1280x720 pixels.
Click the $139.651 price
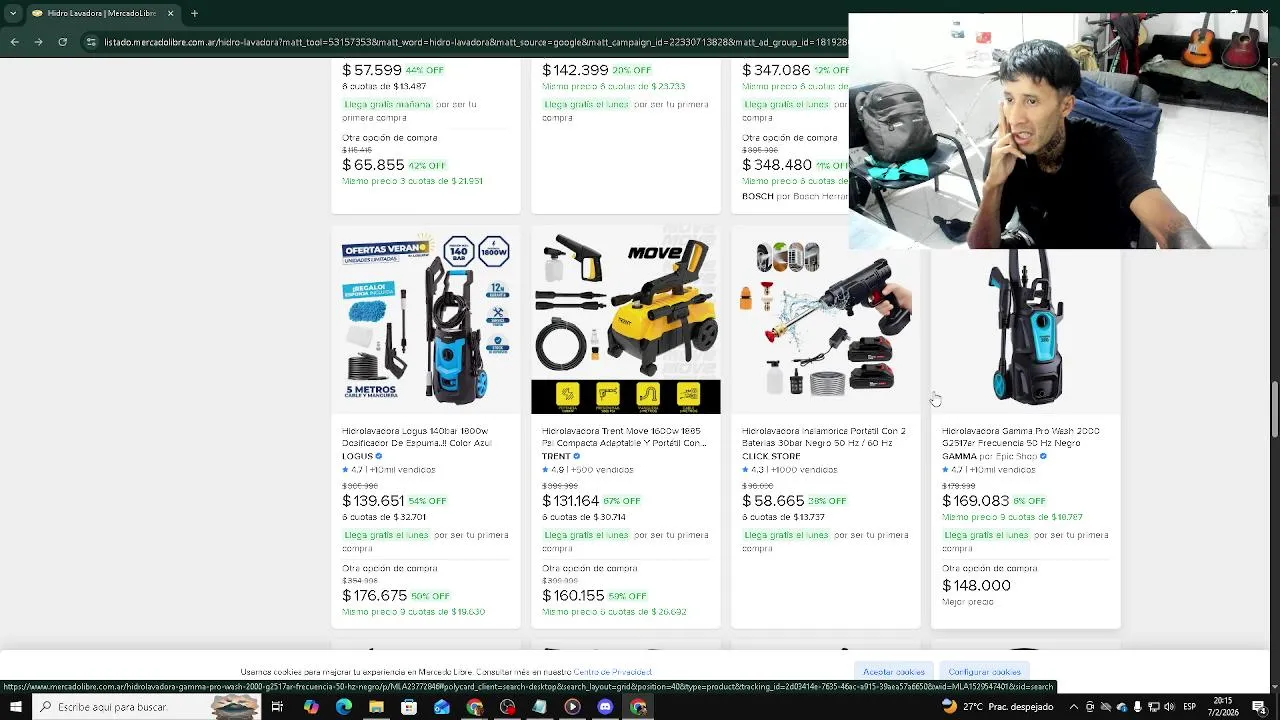point(373,500)
